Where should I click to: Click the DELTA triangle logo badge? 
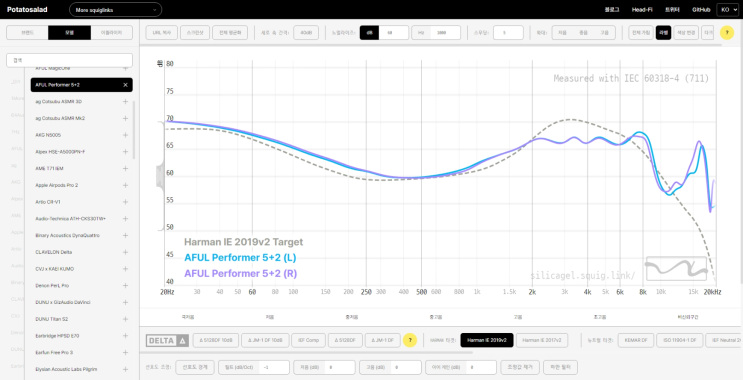(x=168, y=340)
